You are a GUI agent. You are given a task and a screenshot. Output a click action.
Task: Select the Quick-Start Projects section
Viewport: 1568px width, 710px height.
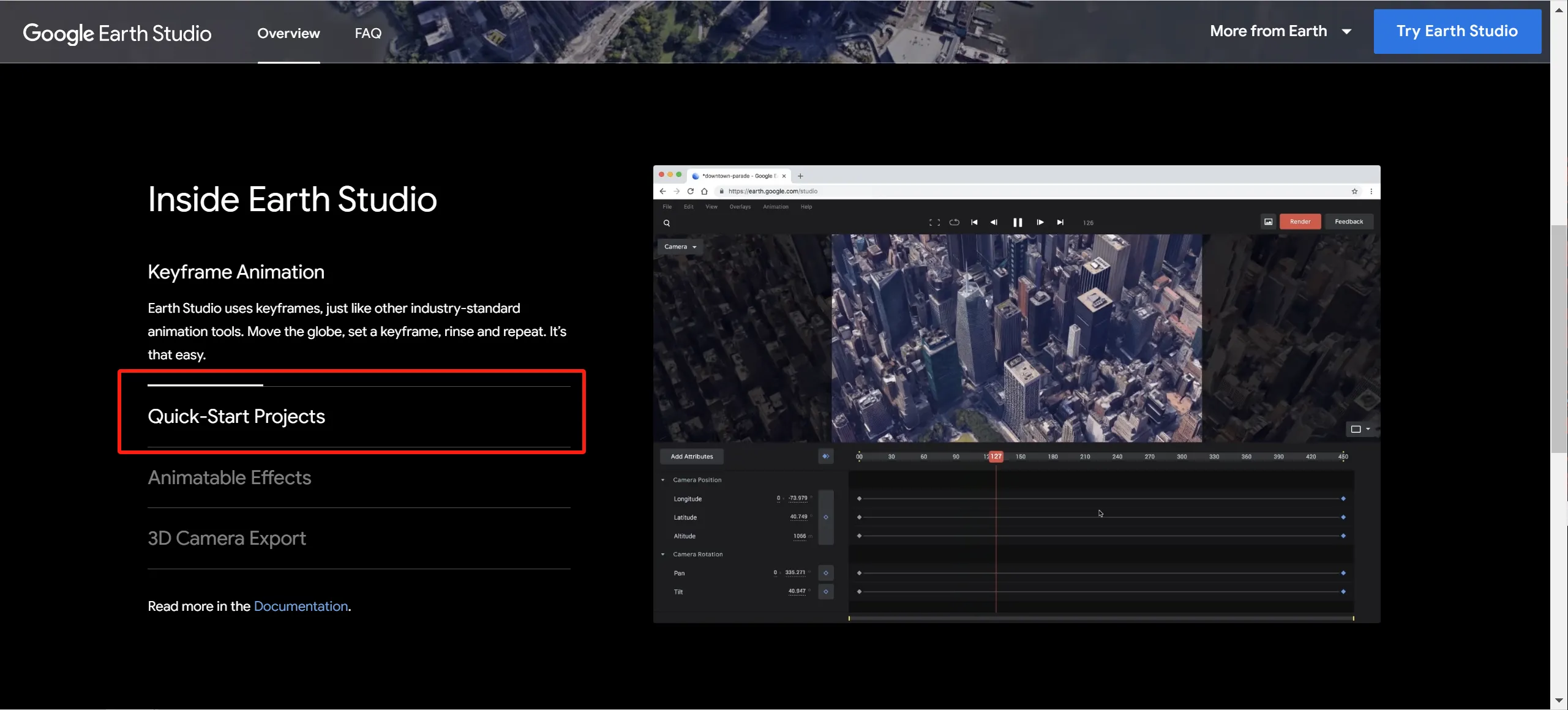(236, 416)
